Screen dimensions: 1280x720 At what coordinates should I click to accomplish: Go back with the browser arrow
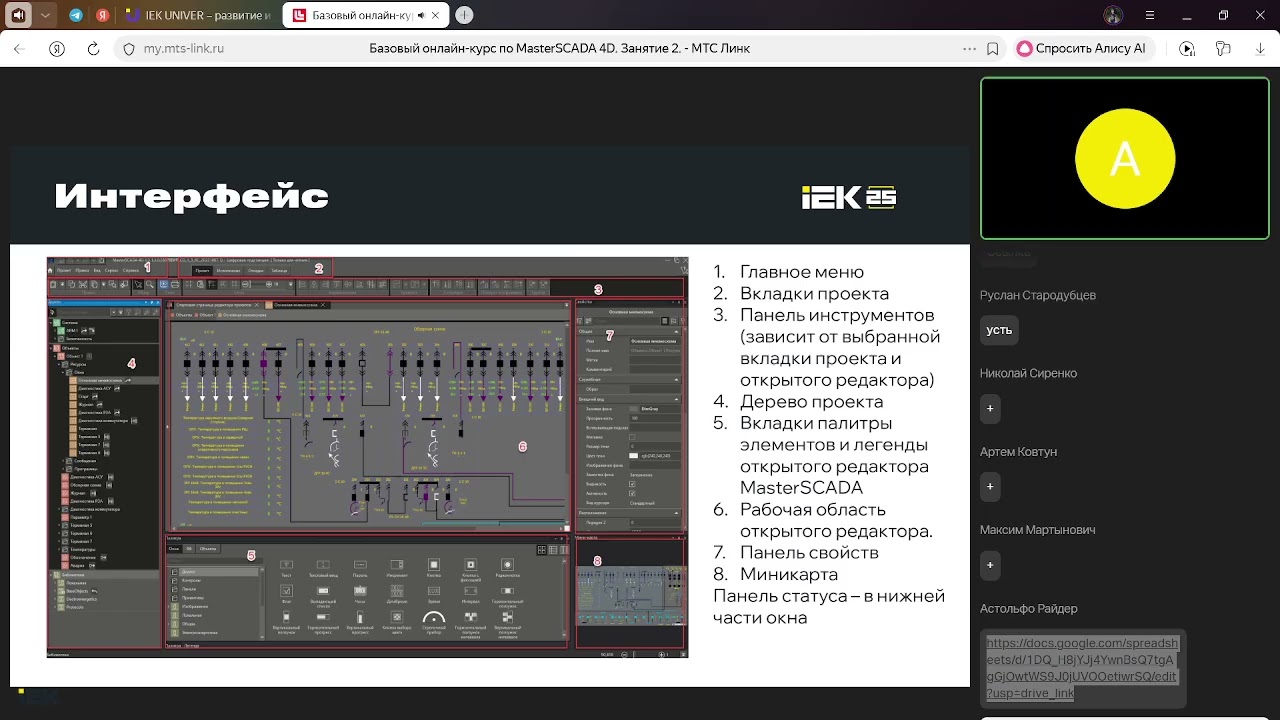tap(21, 48)
